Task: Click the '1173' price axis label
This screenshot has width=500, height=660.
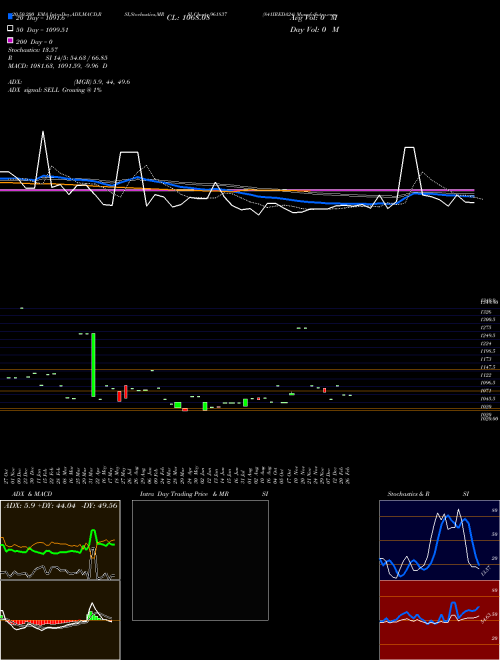Action: click(x=486, y=359)
